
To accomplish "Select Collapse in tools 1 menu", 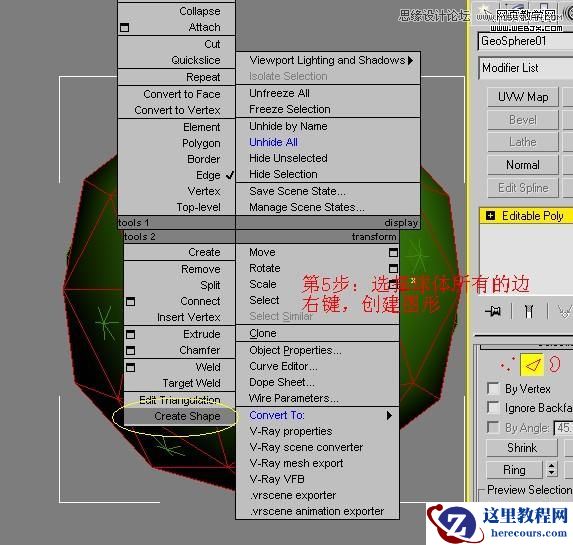I will [x=200, y=11].
